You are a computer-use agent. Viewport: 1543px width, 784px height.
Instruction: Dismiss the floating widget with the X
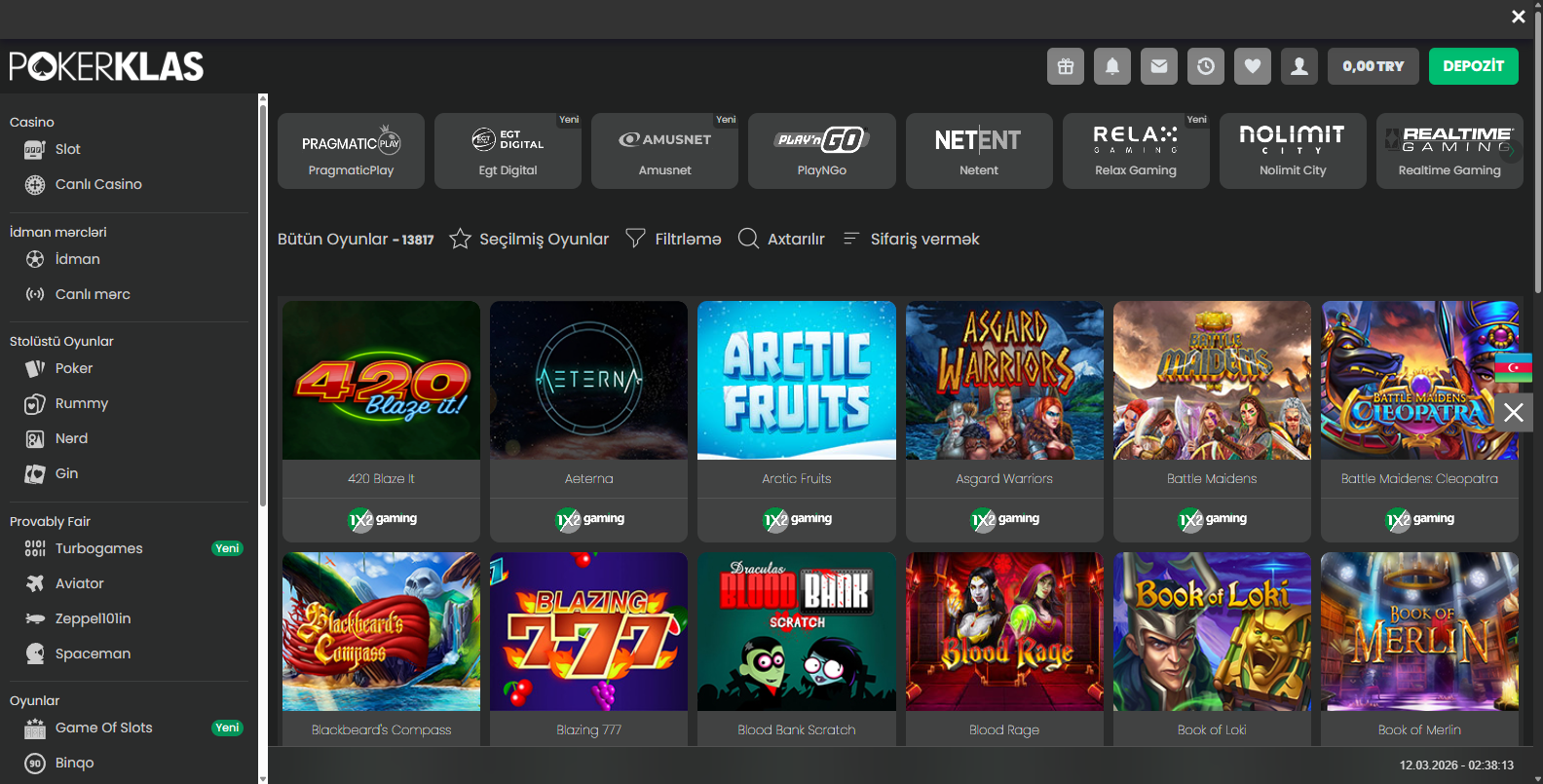1513,413
